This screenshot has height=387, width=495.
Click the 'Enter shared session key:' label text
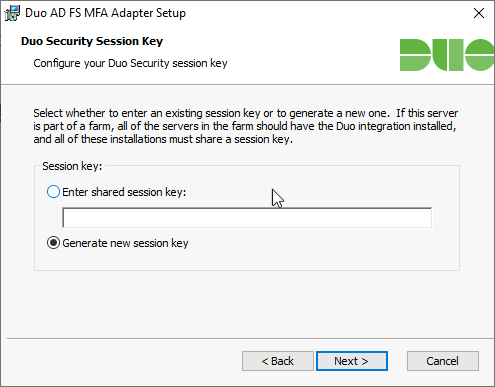click(124, 192)
